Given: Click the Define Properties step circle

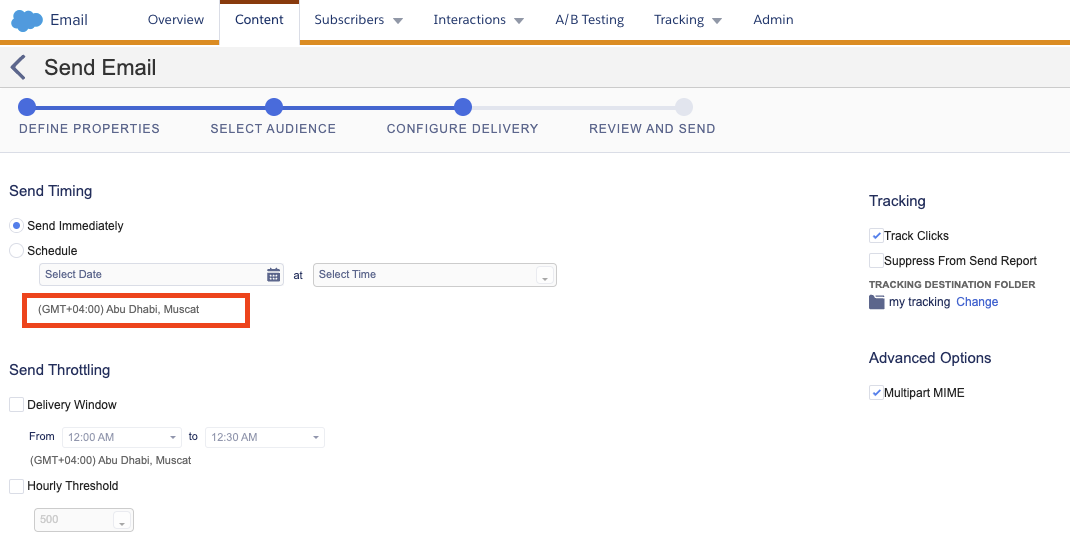Looking at the screenshot, I should [27, 107].
